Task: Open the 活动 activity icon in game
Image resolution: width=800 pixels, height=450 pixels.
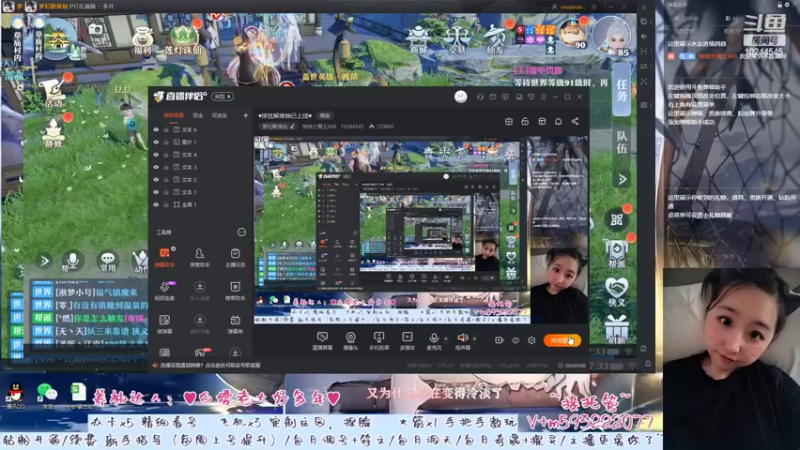Action: click(x=54, y=91)
